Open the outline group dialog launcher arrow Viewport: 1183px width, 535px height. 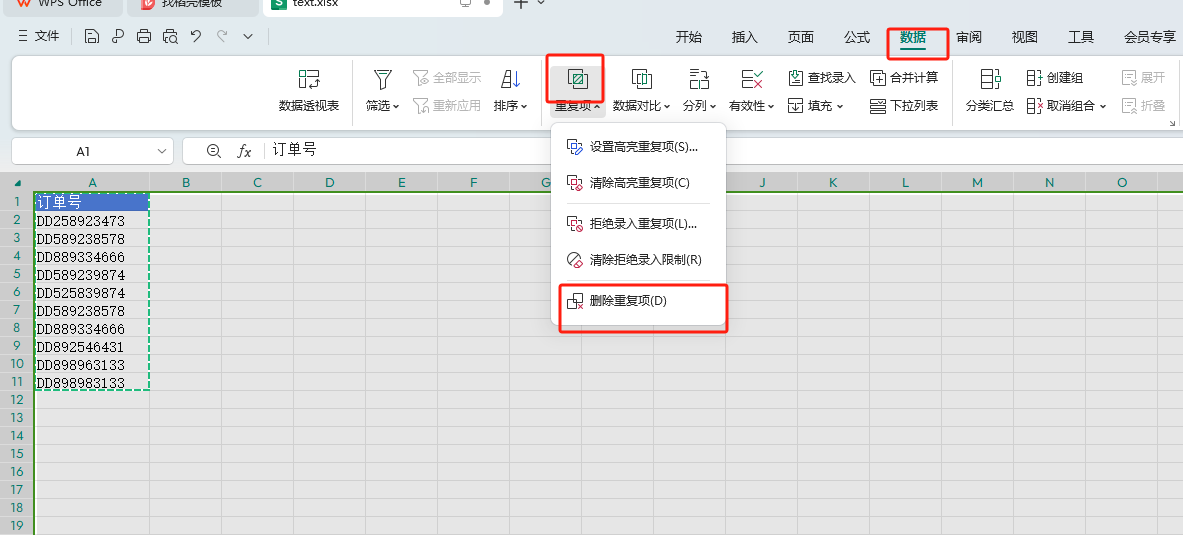coord(1172,124)
